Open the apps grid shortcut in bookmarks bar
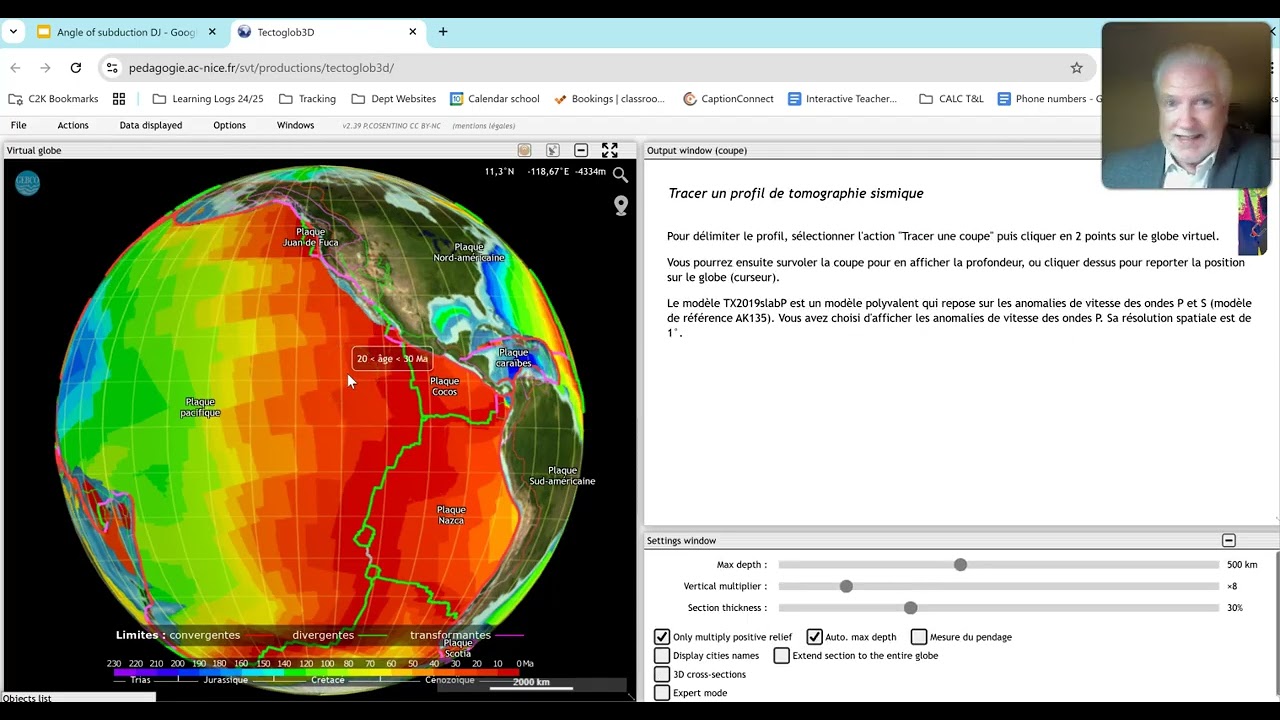Viewport: 1280px width, 720px height. [x=119, y=99]
